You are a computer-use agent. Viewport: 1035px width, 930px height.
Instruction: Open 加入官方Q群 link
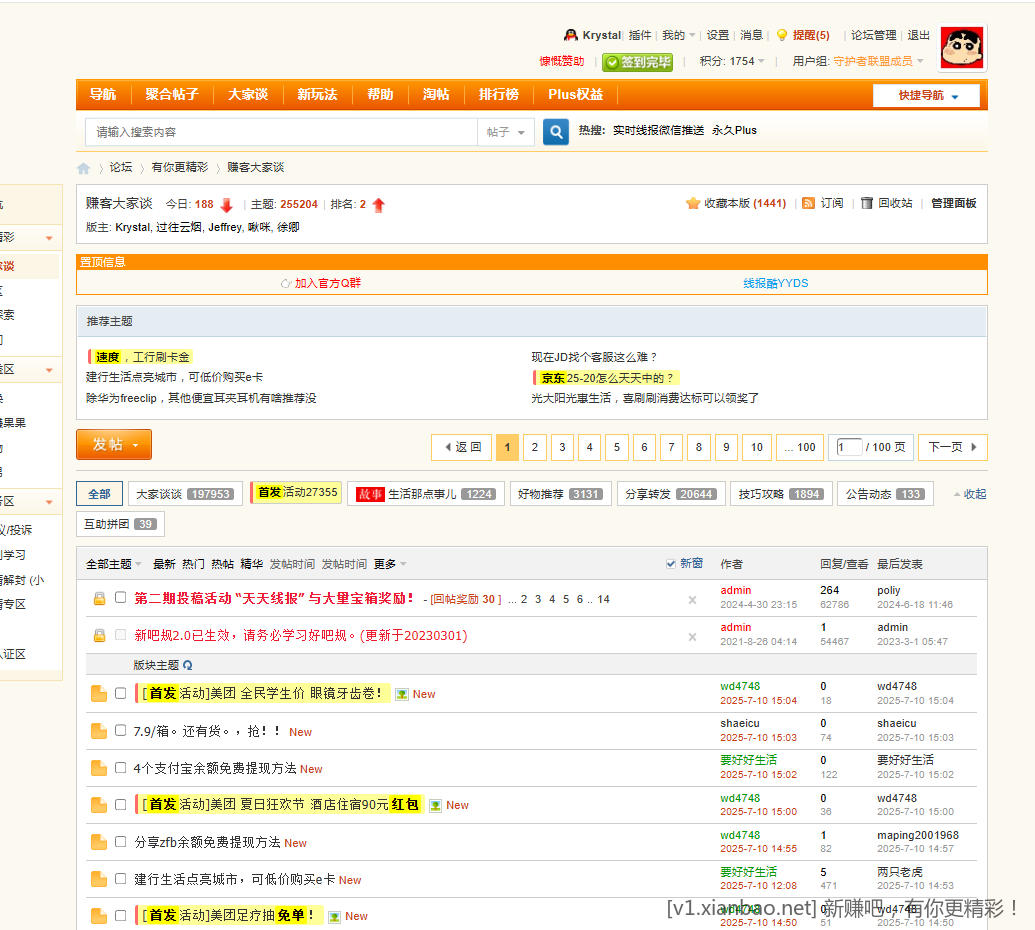(x=327, y=283)
